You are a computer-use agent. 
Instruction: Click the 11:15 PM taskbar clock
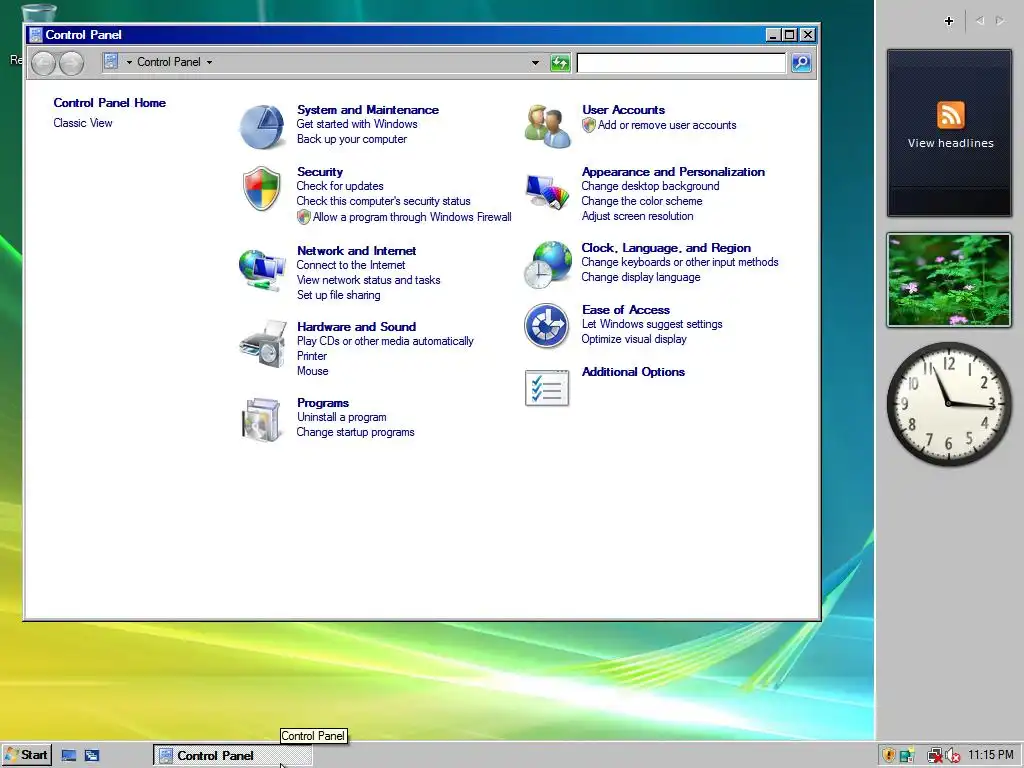pos(991,755)
